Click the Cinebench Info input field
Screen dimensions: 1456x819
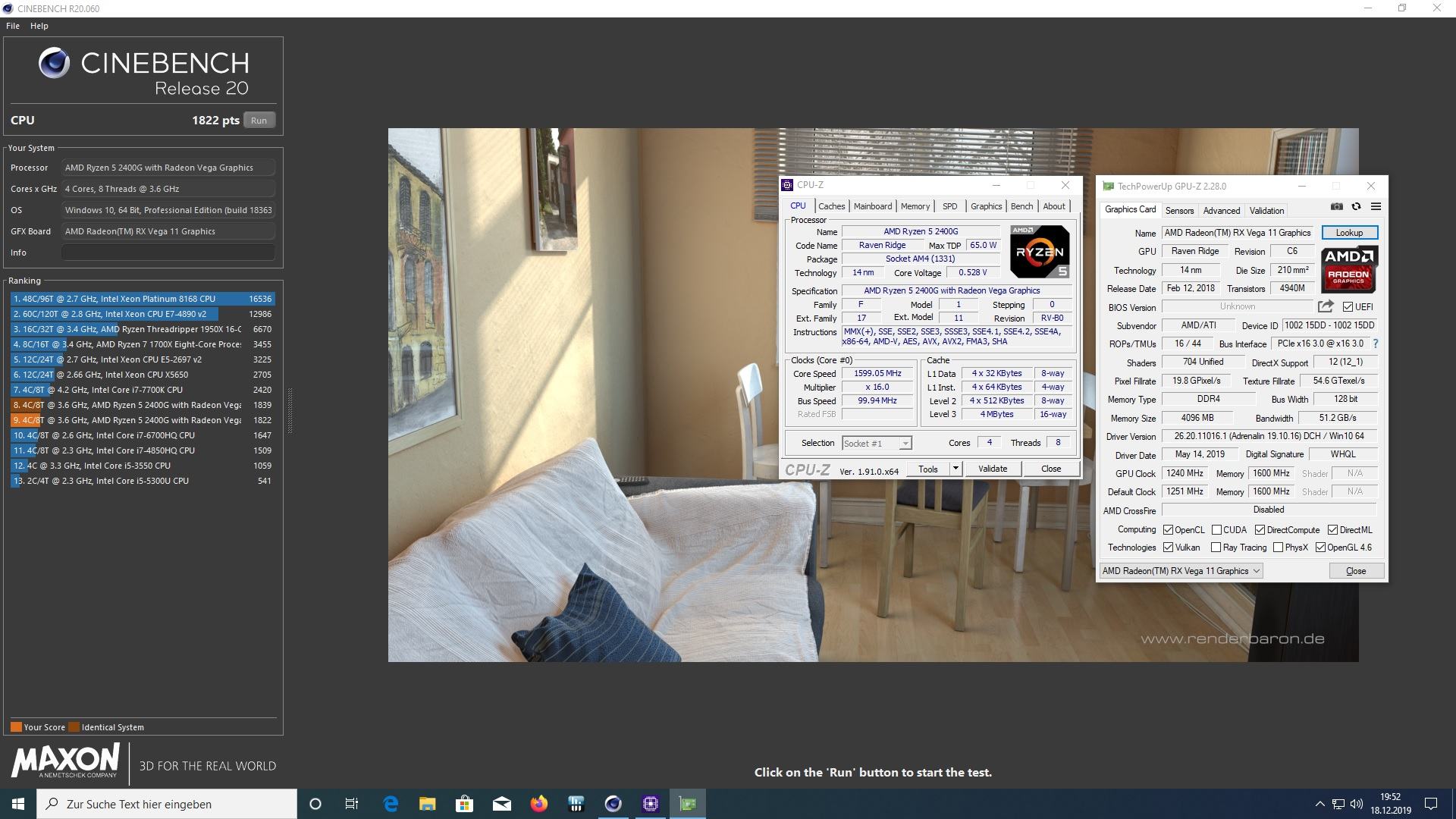168,253
